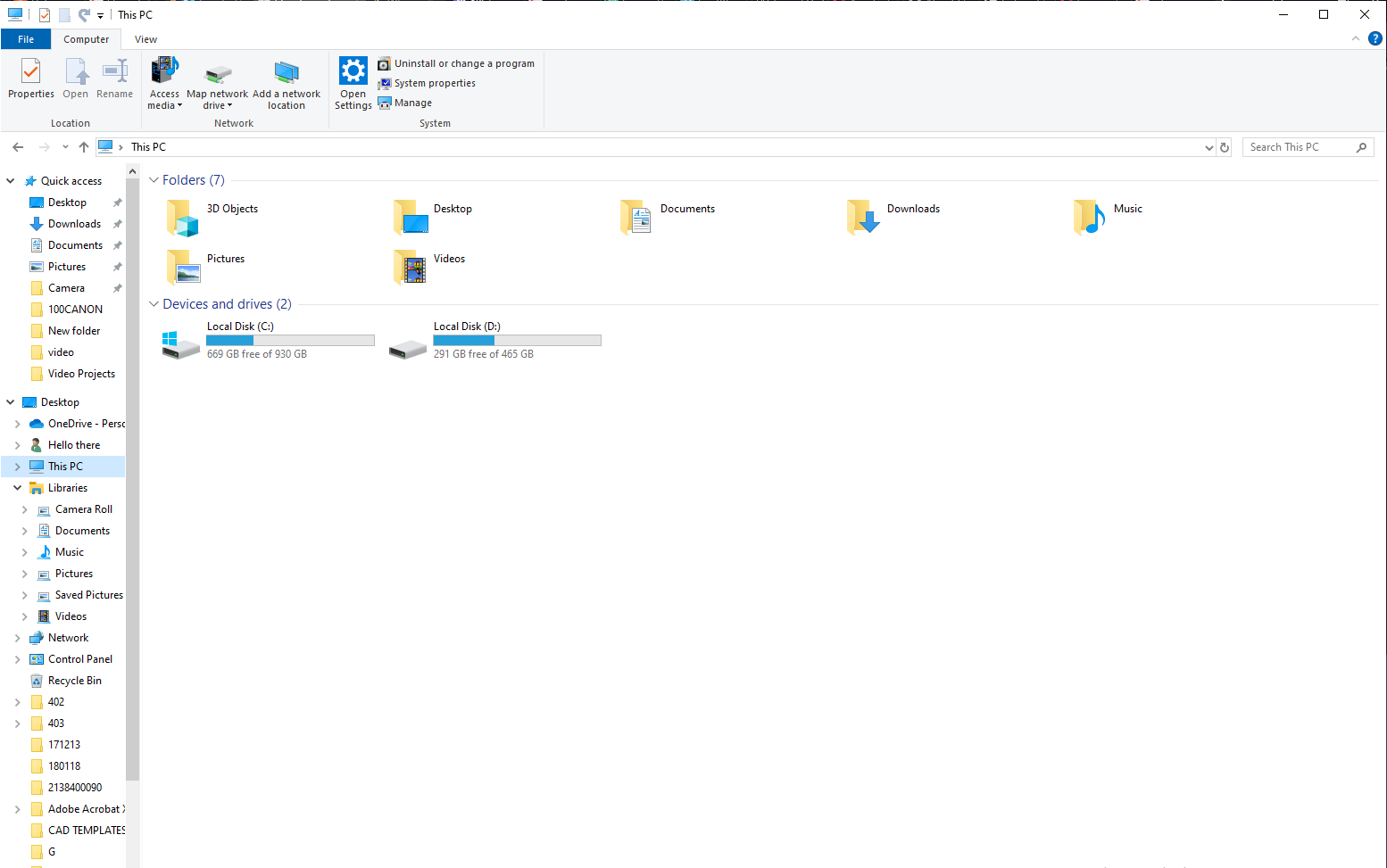Select Saved Pictures library
Screen dimensions: 1387x868
click(x=88, y=595)
